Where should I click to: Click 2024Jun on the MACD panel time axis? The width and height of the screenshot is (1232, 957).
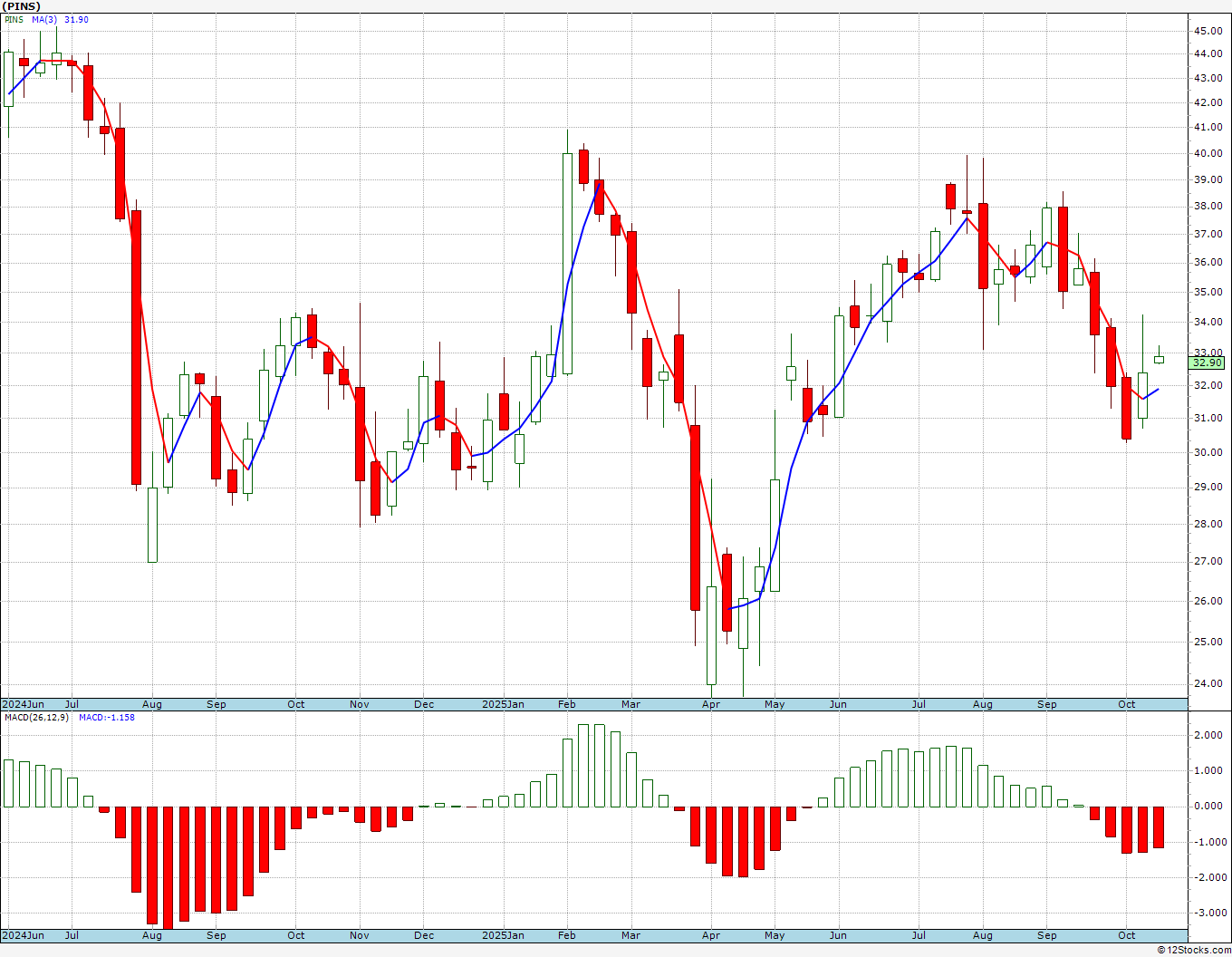tap(24, 935)
